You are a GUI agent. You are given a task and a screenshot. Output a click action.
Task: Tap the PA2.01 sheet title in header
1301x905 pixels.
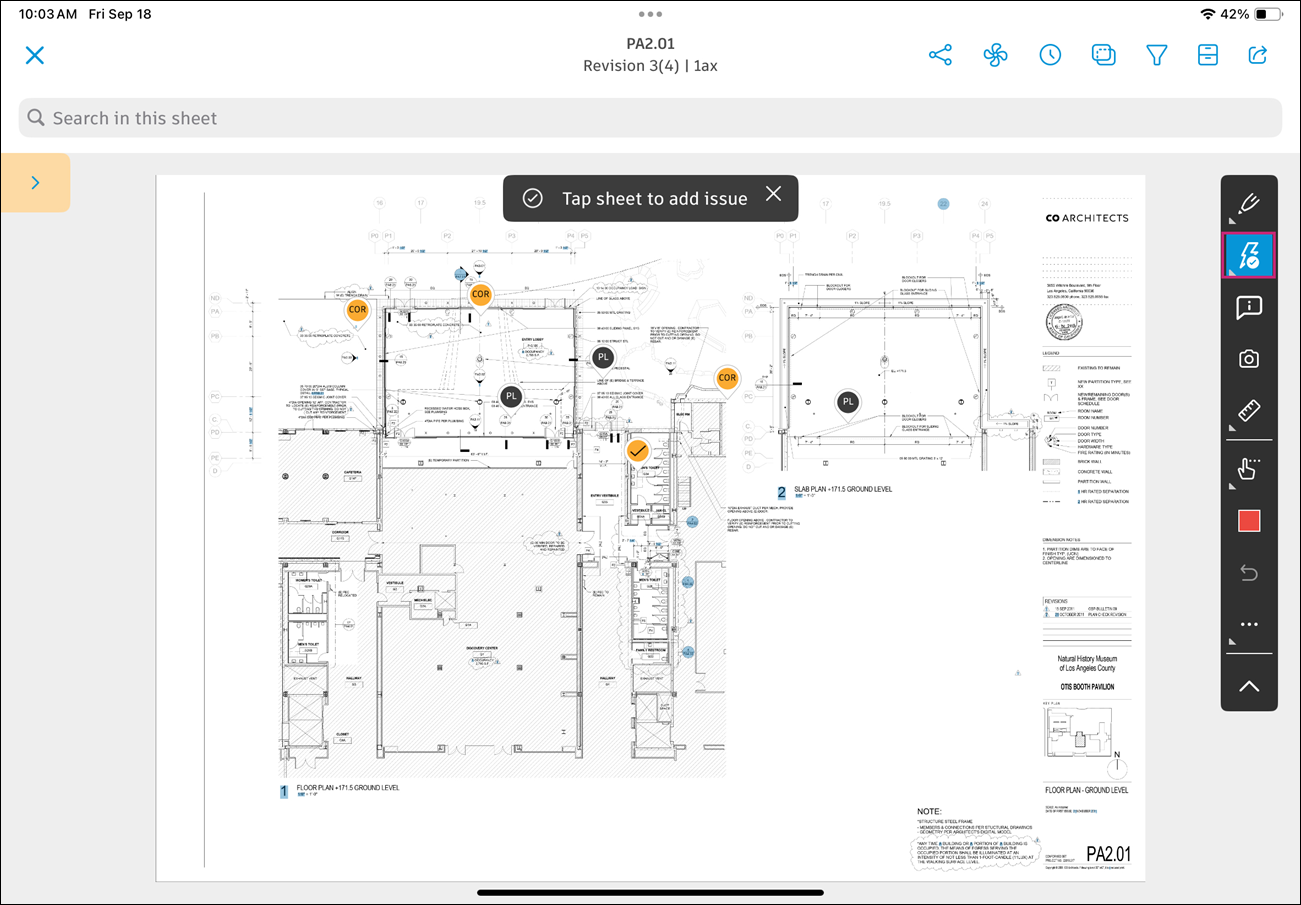(650, 44)
